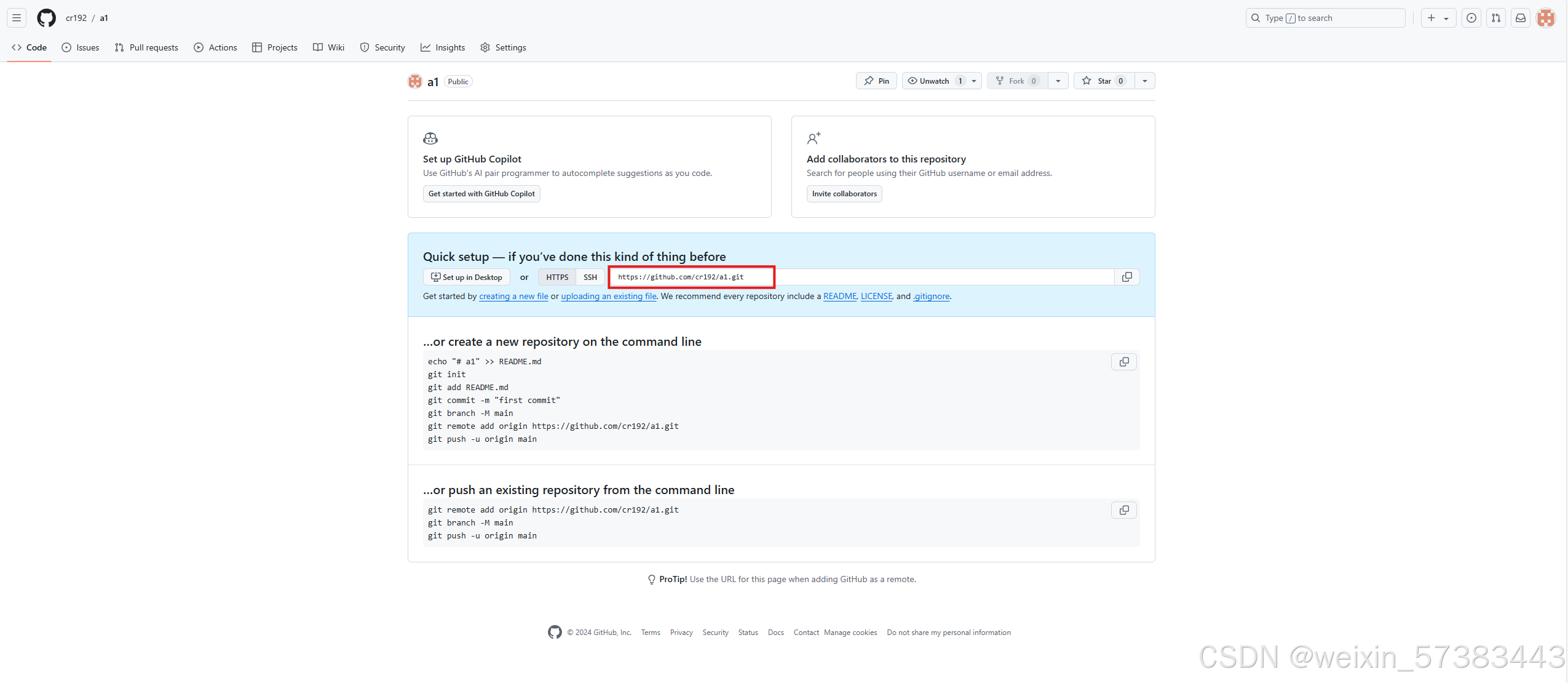The width and height of the screenshot is (1568, 683).
Task: Select the HTTPS protocol option
Action: click(x=557, y=277)
